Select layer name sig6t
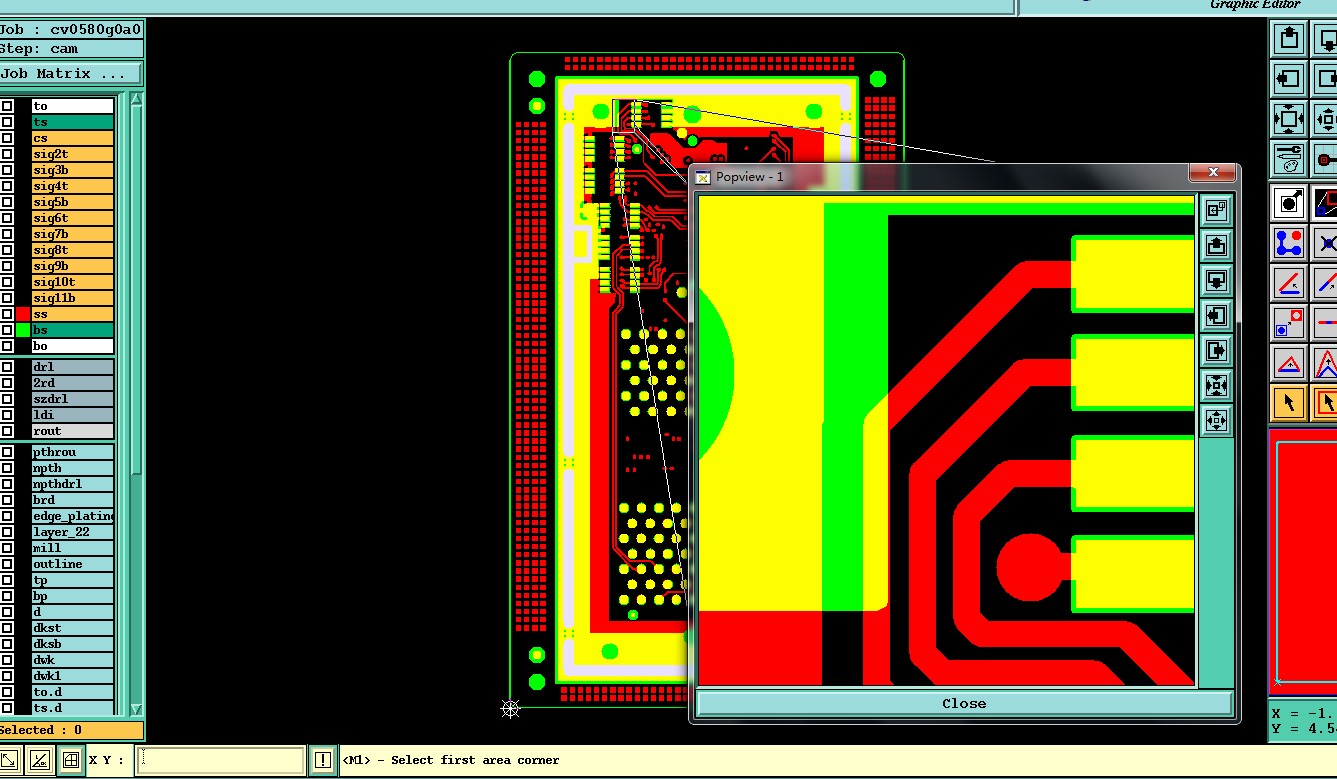Screen dimensions: 1337x779 [x=72, y=218]
